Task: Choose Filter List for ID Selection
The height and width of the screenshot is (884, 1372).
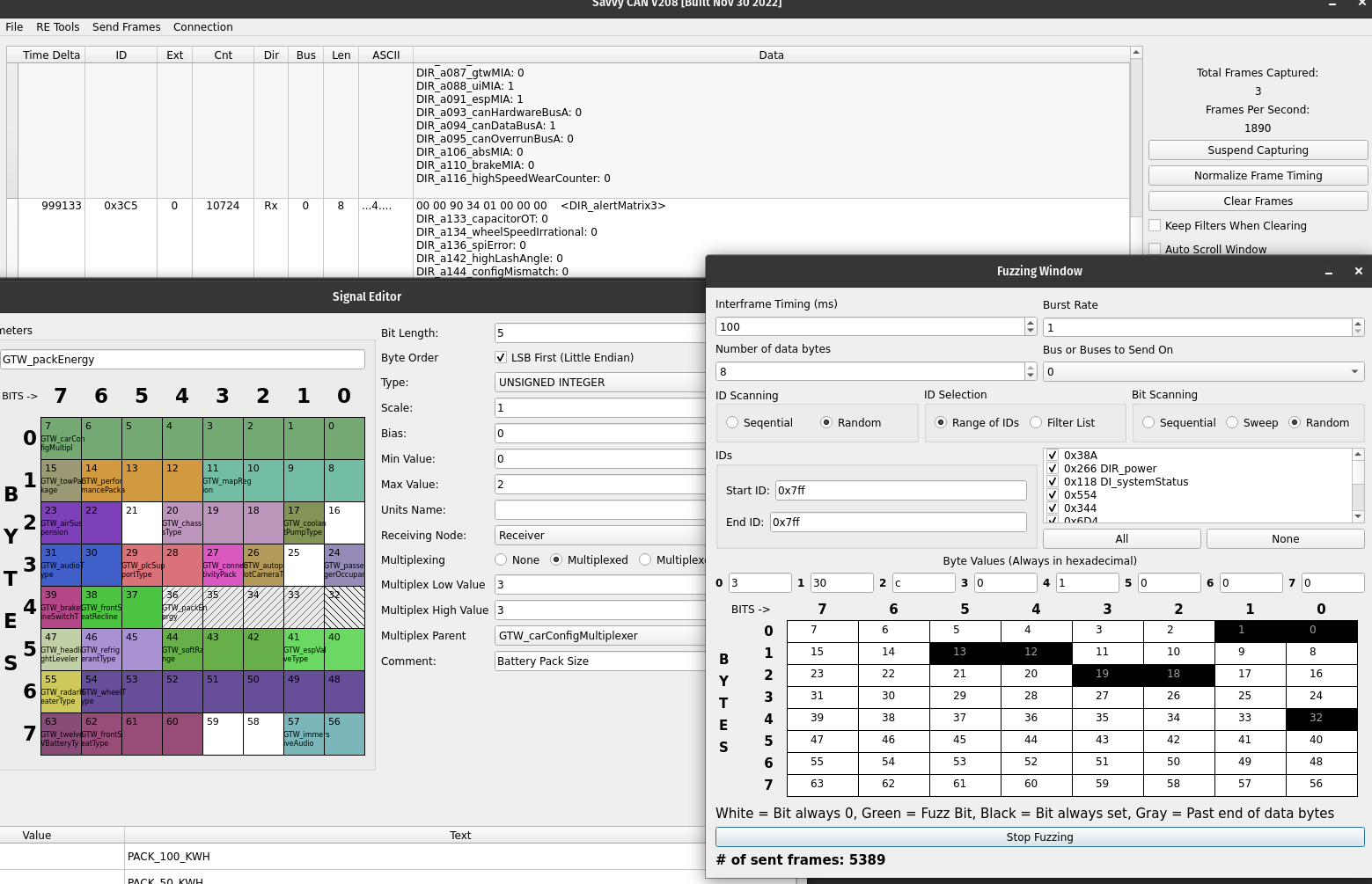Action: tap(1036, 423)
